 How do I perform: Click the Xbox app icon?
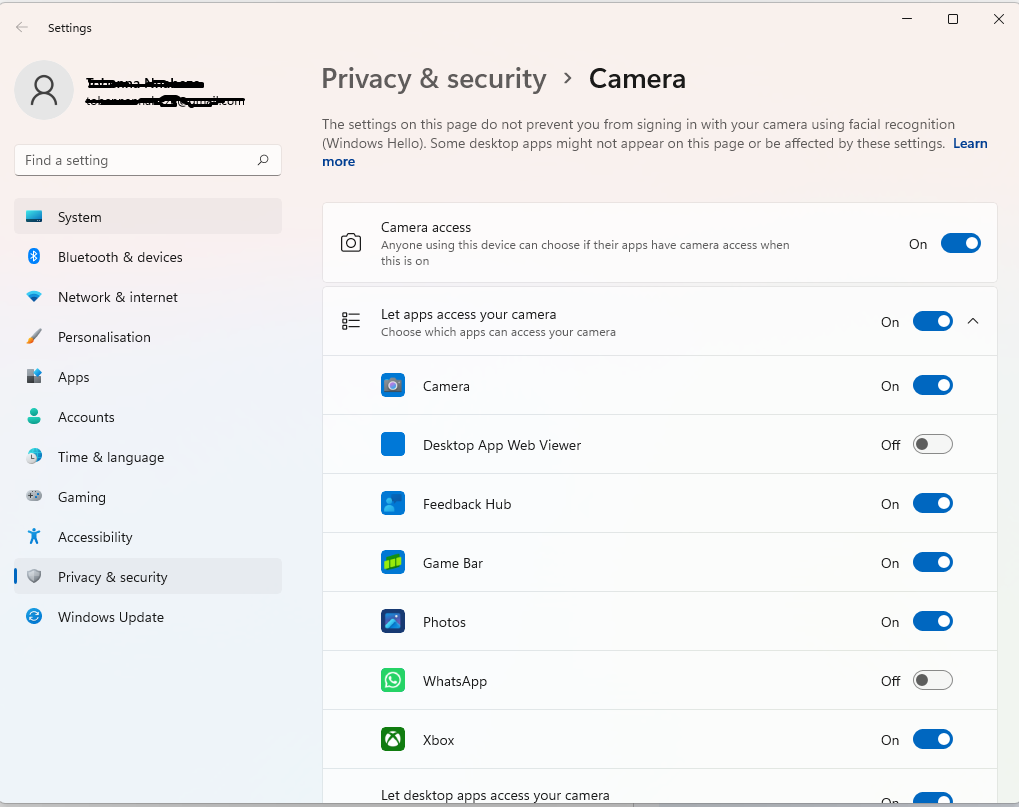pos(393,740)
